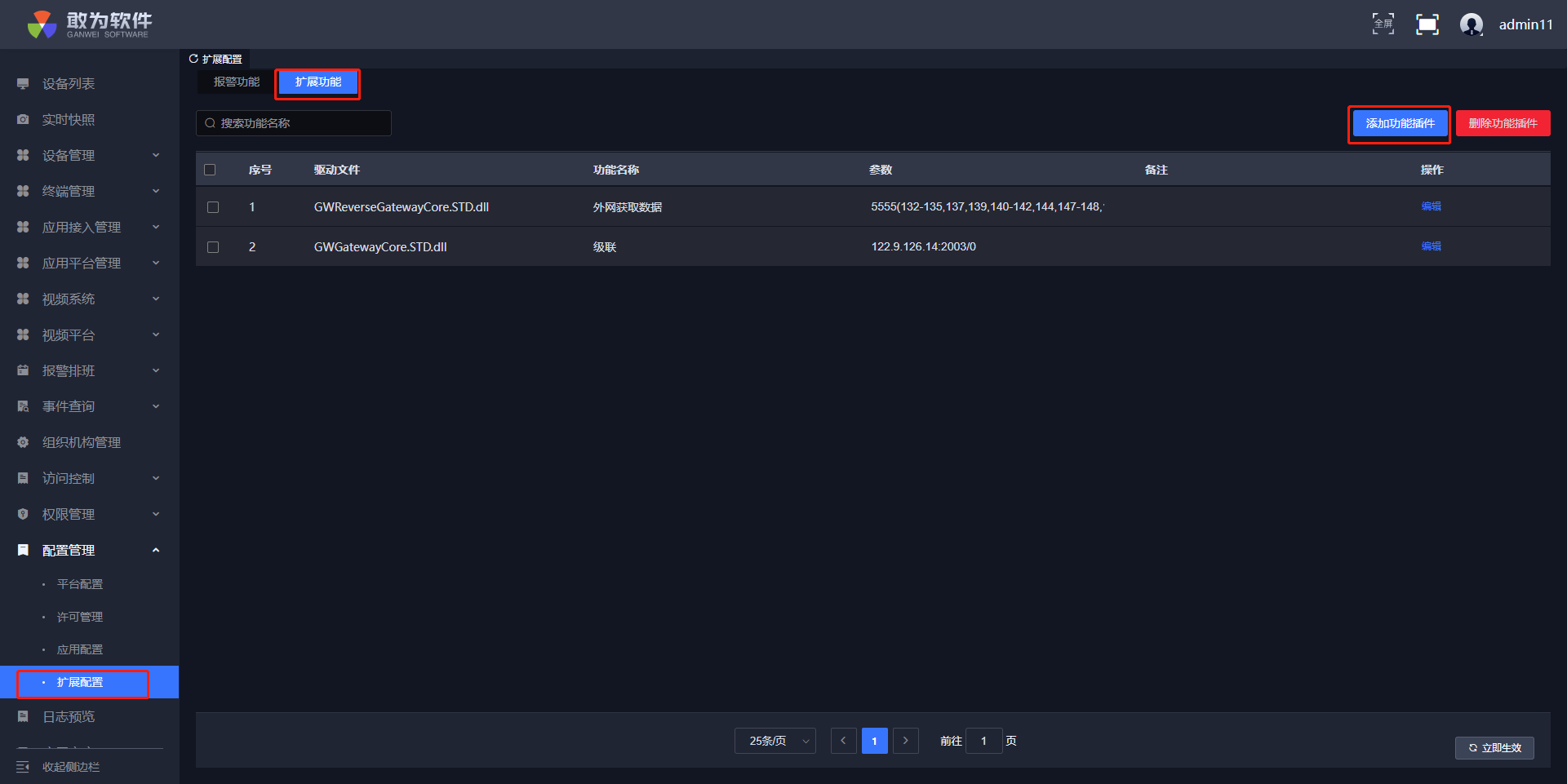The height and width of the screenshot is (784, 1567).
Task: Open the 25条/页 page size dropdown
Action: (x=775, y=741)
